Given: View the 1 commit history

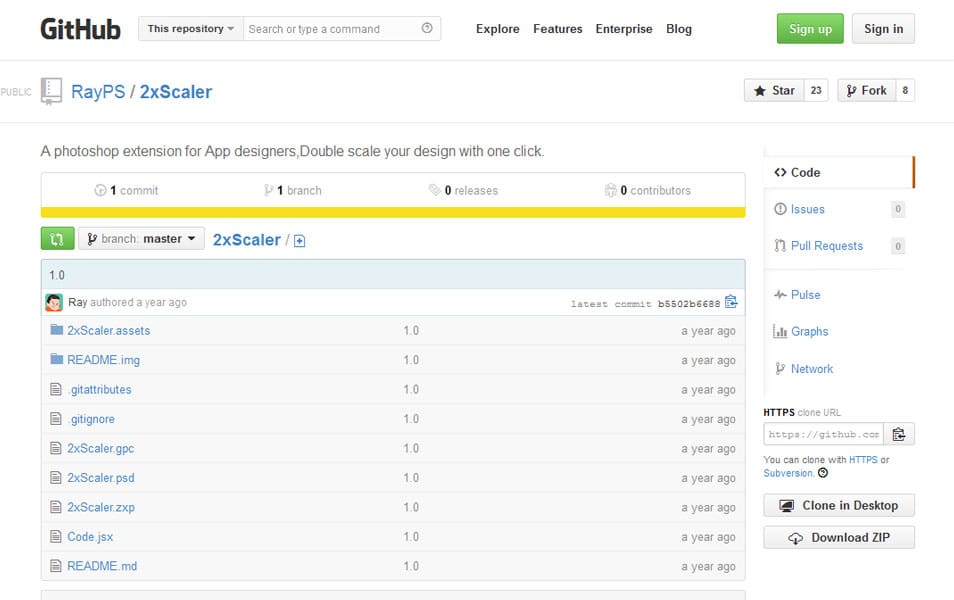Looking at the screenshot, I should (127, 190).
